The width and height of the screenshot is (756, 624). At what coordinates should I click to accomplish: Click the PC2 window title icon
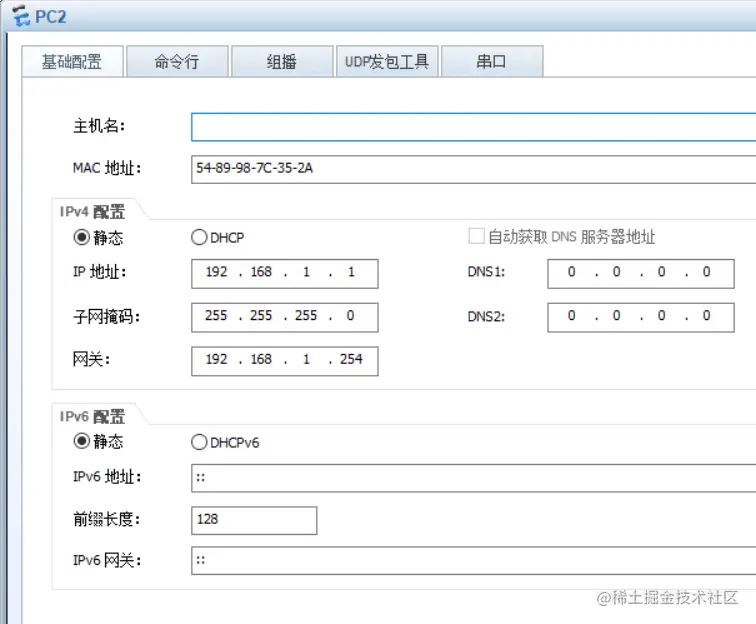21,16
